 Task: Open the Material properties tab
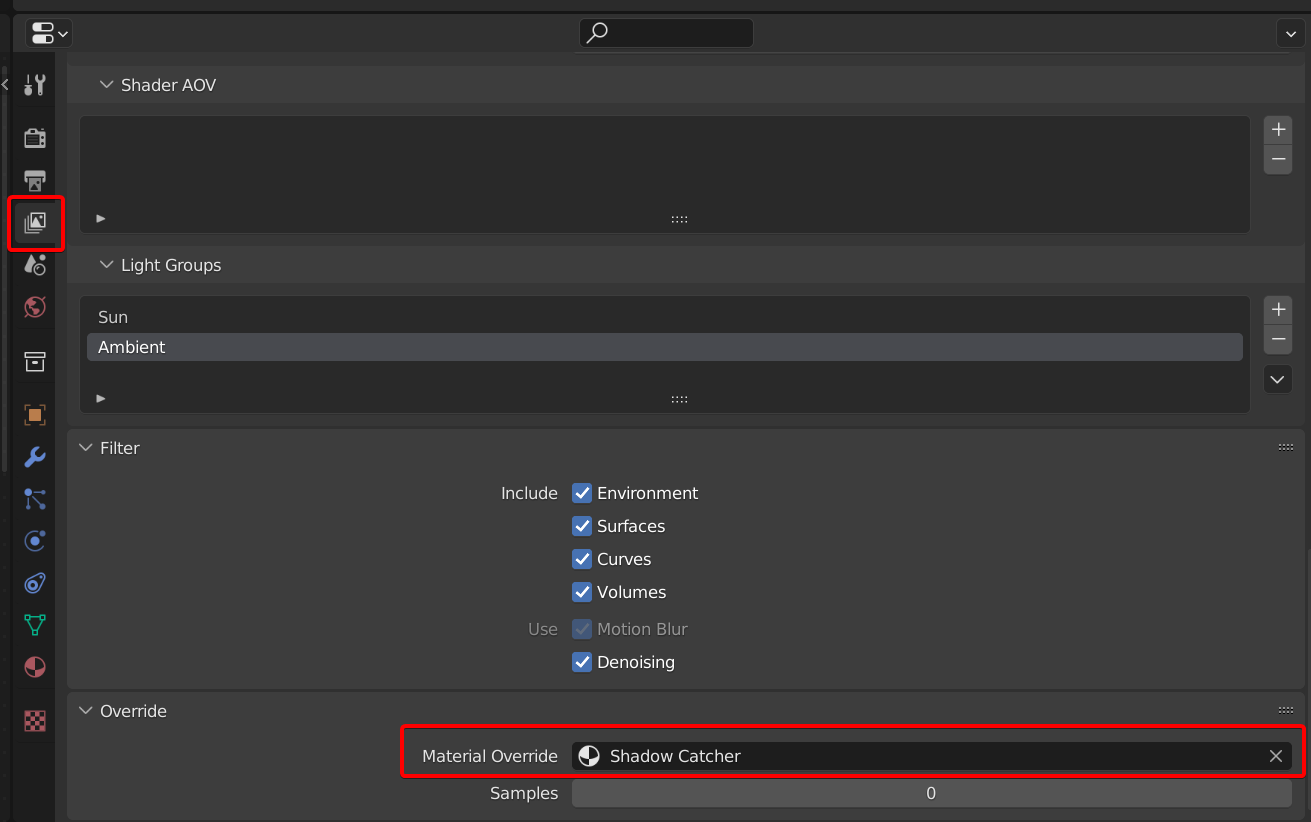point(35,667)
